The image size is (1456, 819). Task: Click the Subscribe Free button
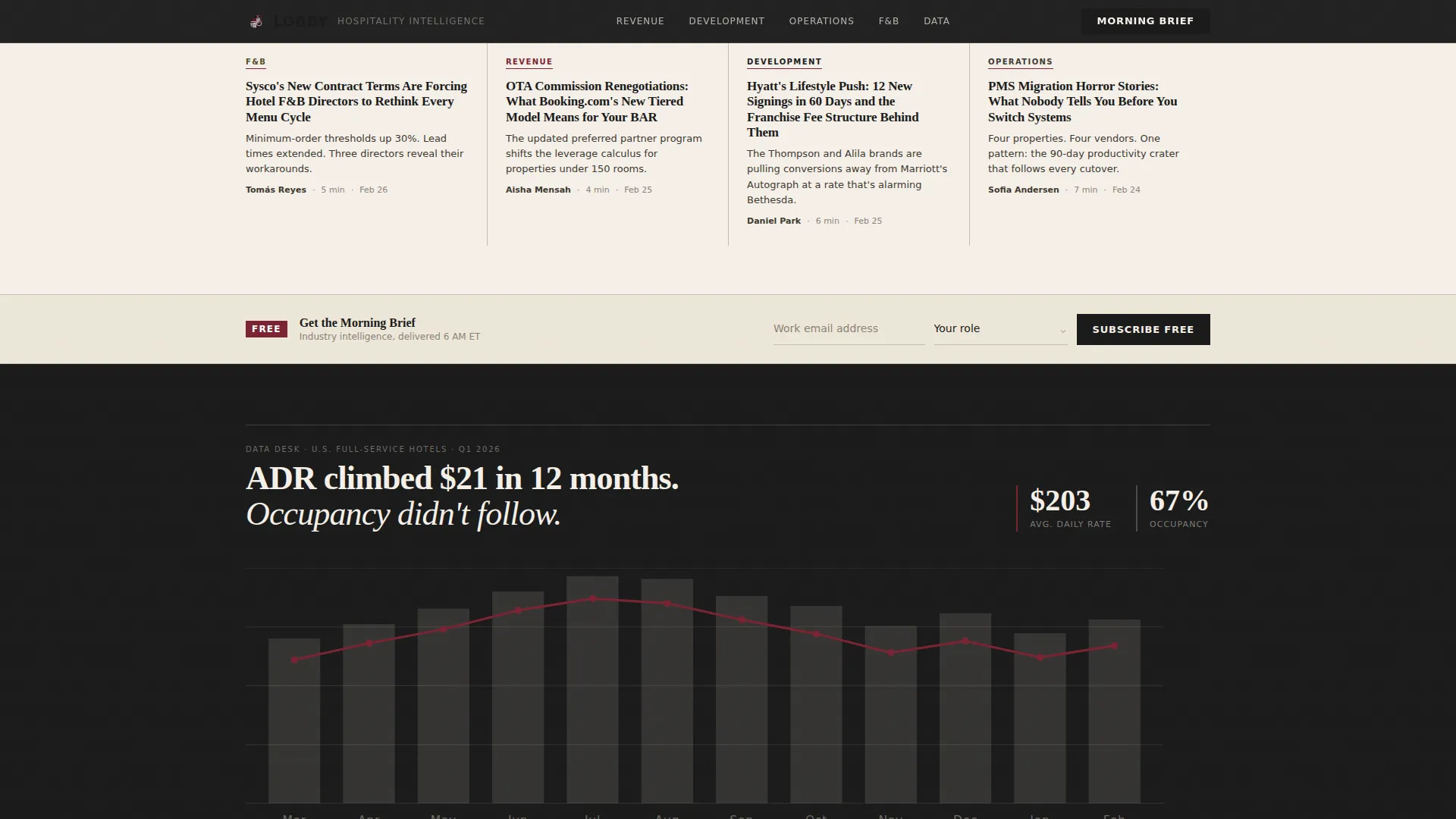pyautogui.click(x=1143, y=330)
